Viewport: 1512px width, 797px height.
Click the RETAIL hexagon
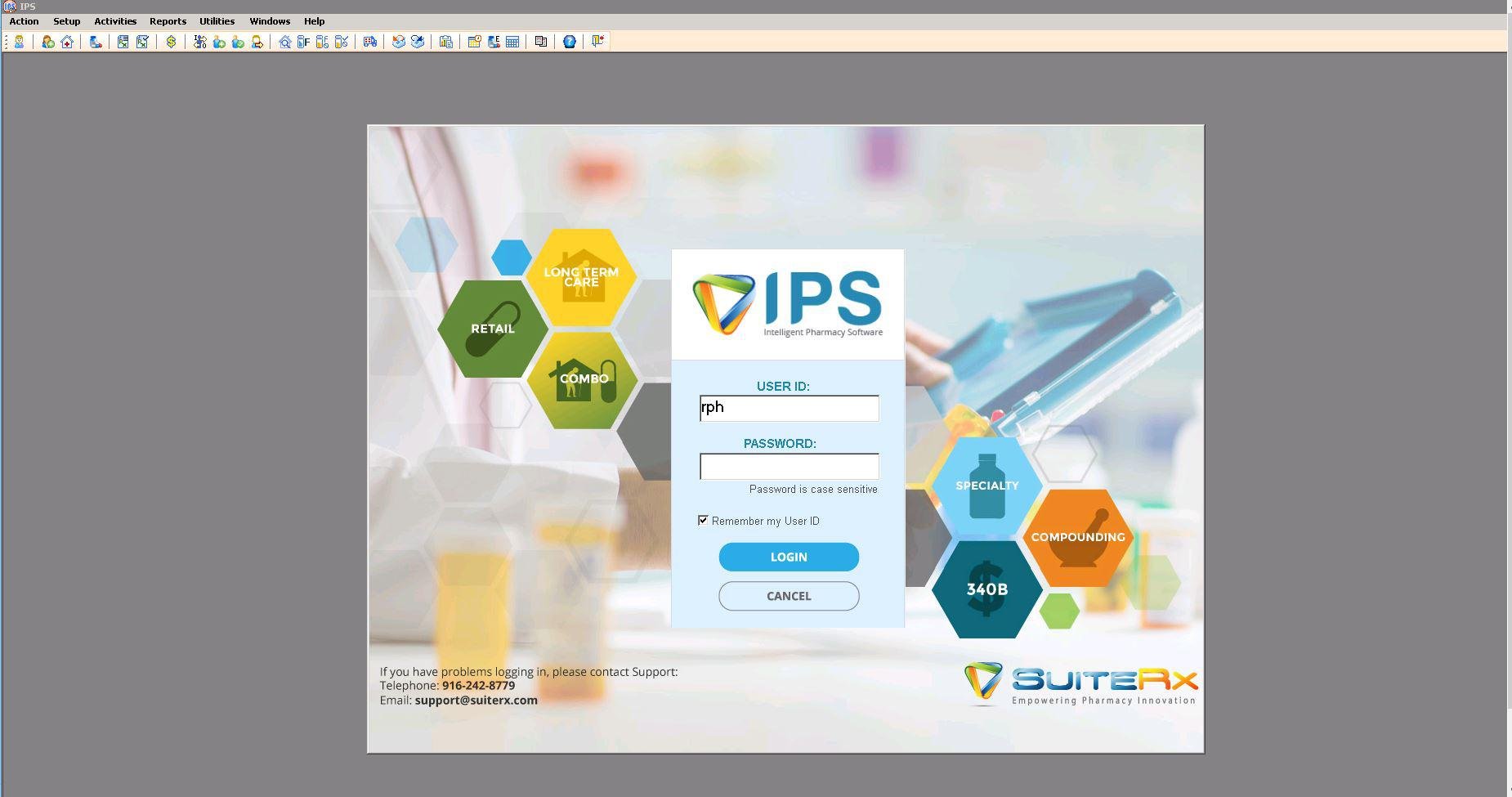[x=493, y=329]
